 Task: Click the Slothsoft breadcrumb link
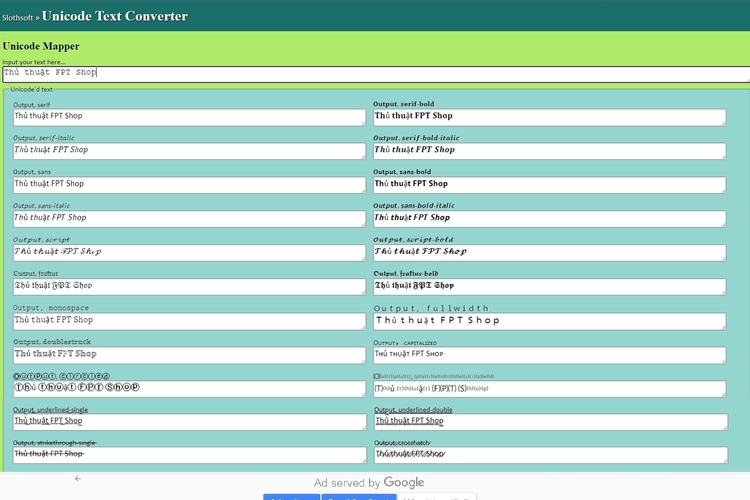(x=17, y=18)
